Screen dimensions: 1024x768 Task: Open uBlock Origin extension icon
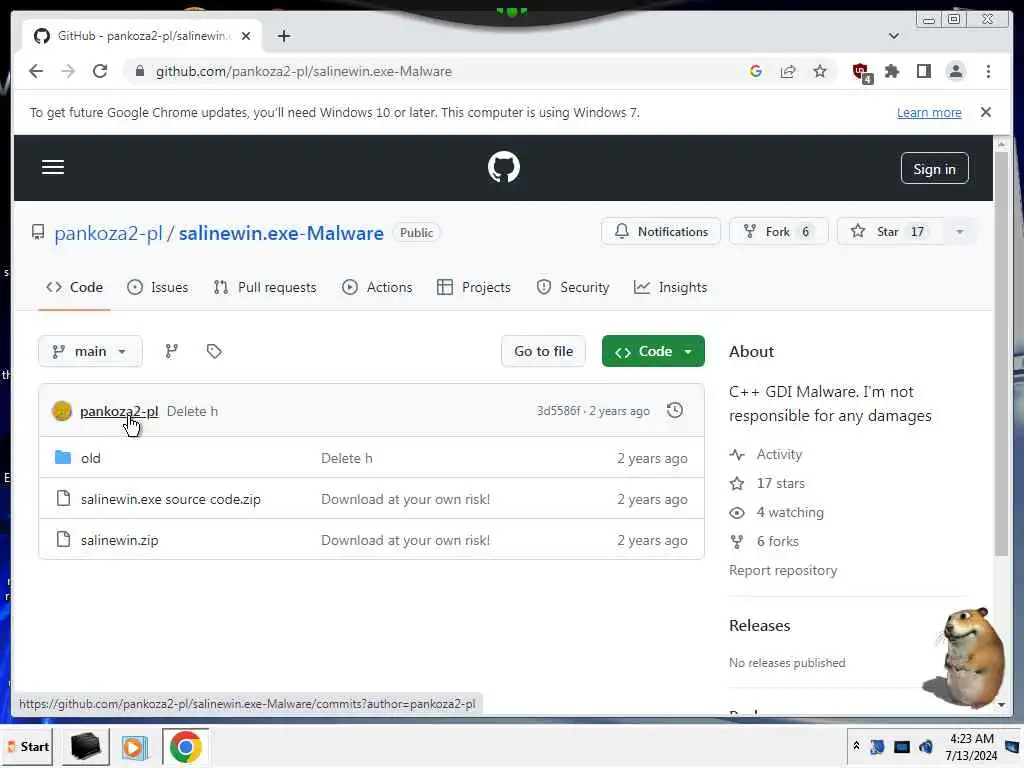tap(861, 72)
